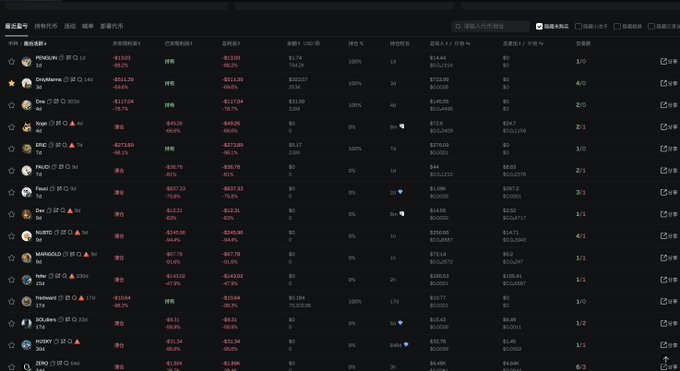The image size is (680, 371).
Task: Share the OnlyMarms row
Action: [668, 83]
